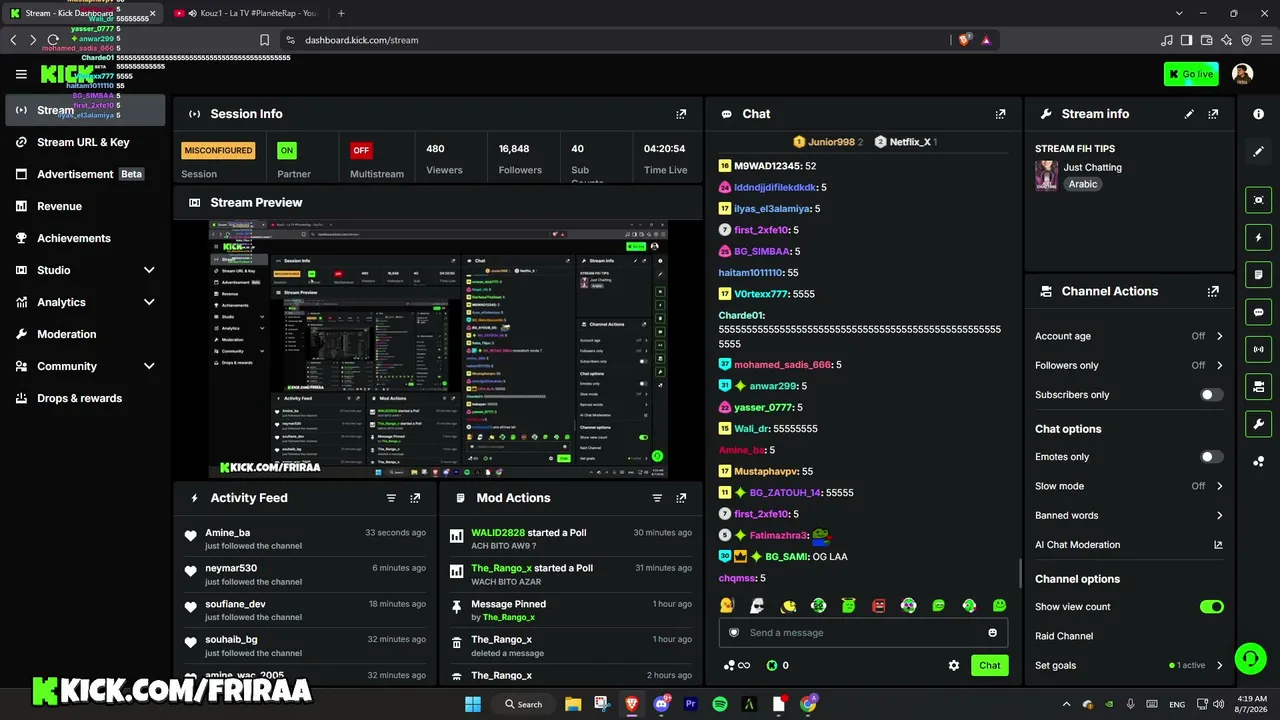Click the chat bubble icon in right rail
Screen dimensions: 1280x720
click(1258, 312)
